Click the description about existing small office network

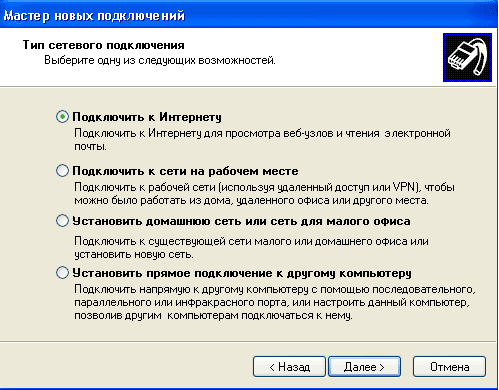click(251, 248)
